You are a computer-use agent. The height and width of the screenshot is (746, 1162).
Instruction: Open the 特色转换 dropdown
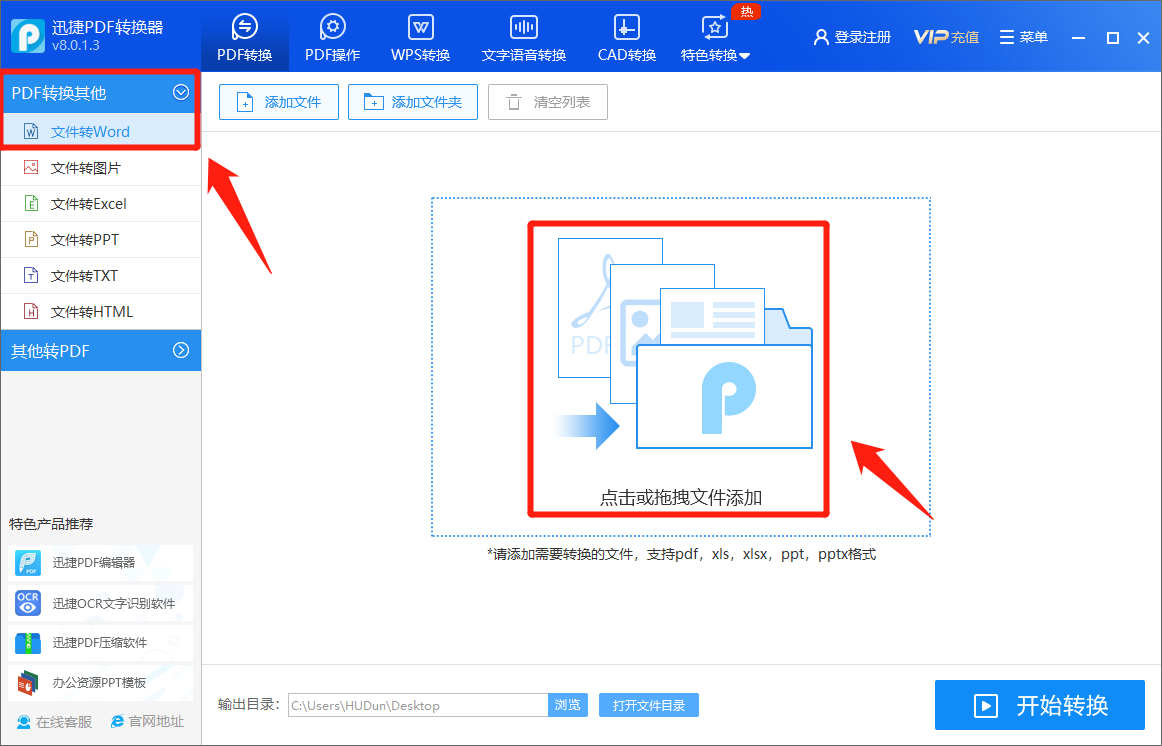click(x=727, y=37)
